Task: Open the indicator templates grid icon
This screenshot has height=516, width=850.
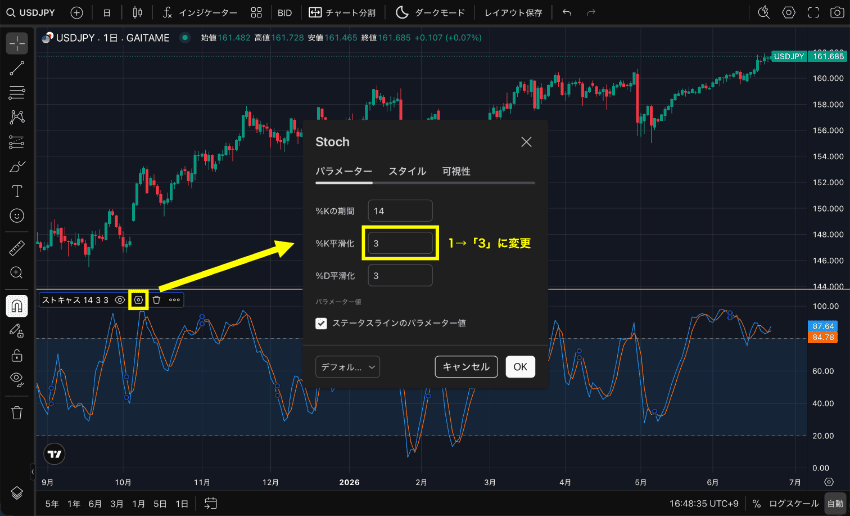Action: point(256,12)
